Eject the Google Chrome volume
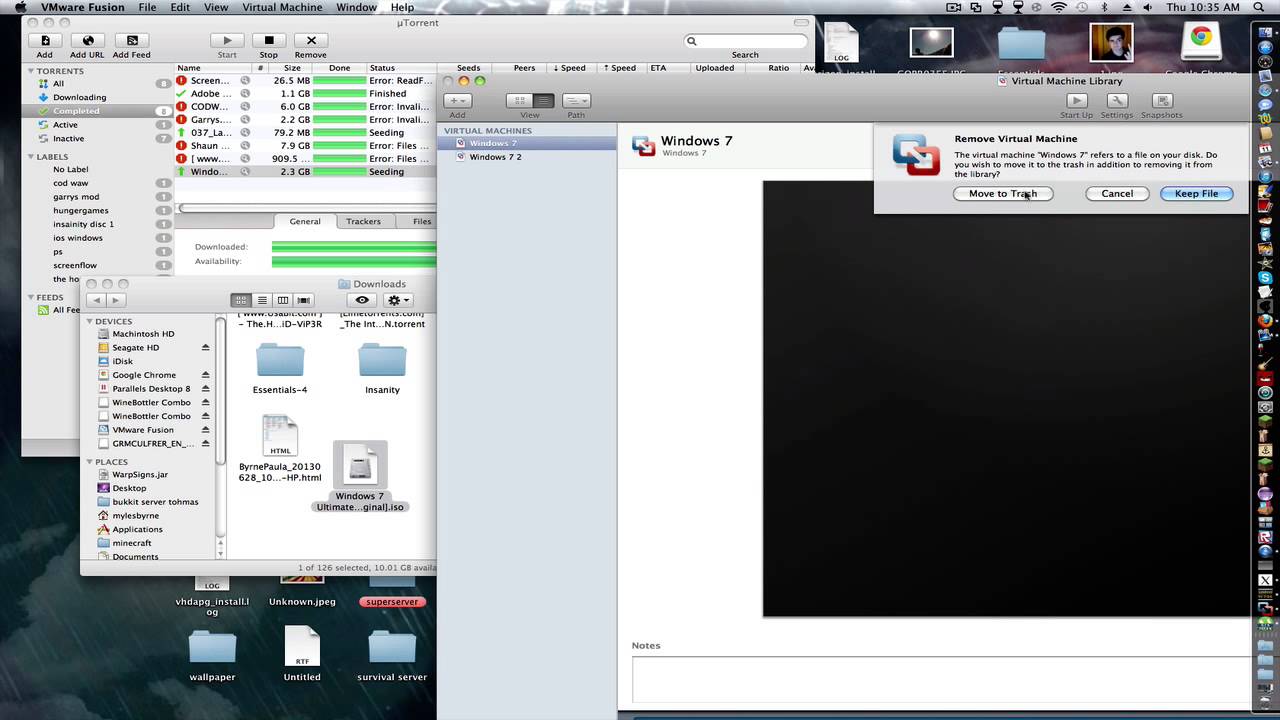The height and width of the screenshot is (720, 1280). coord(206,375)
